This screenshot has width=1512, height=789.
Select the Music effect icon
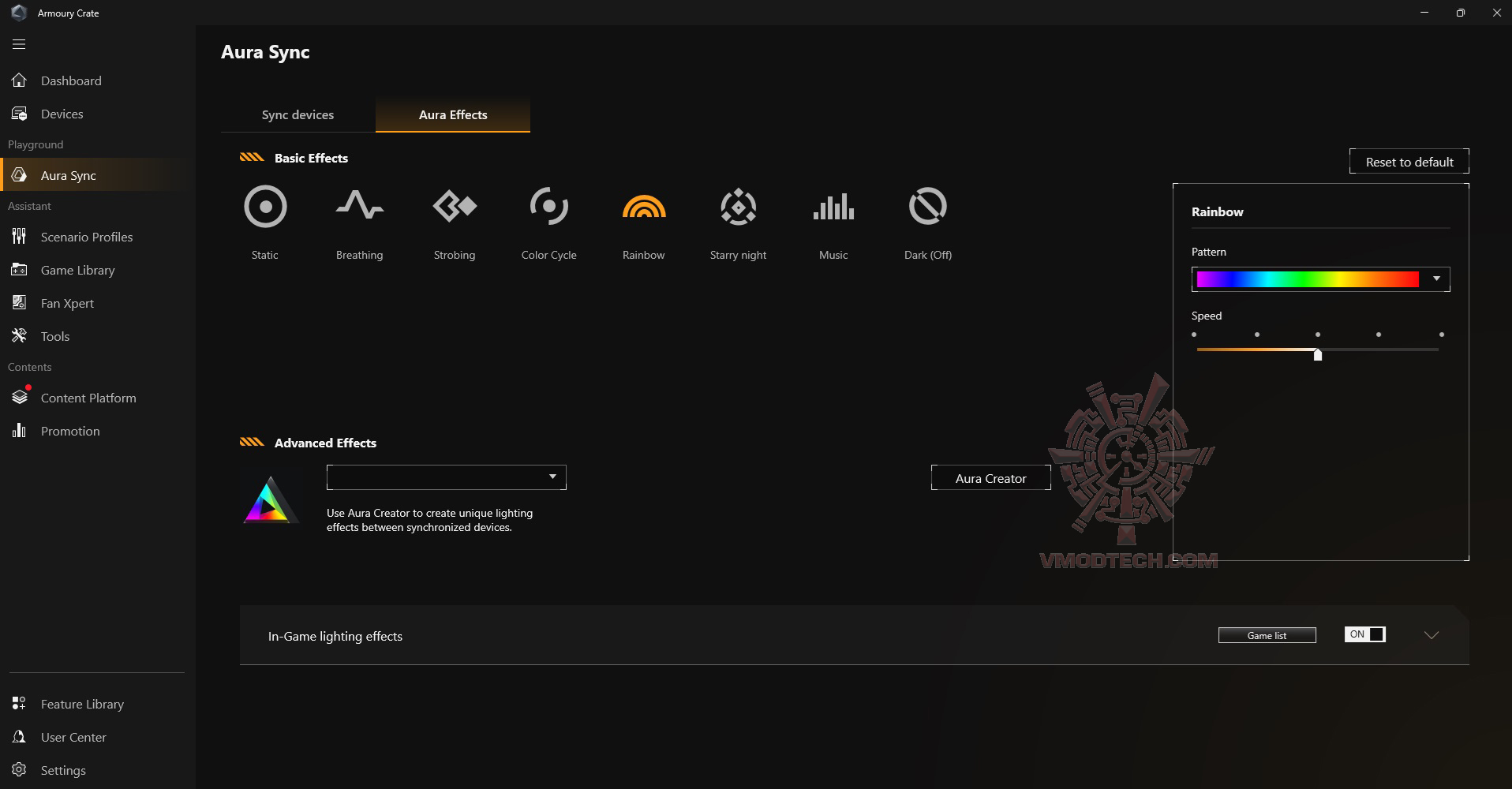[833, 207]
